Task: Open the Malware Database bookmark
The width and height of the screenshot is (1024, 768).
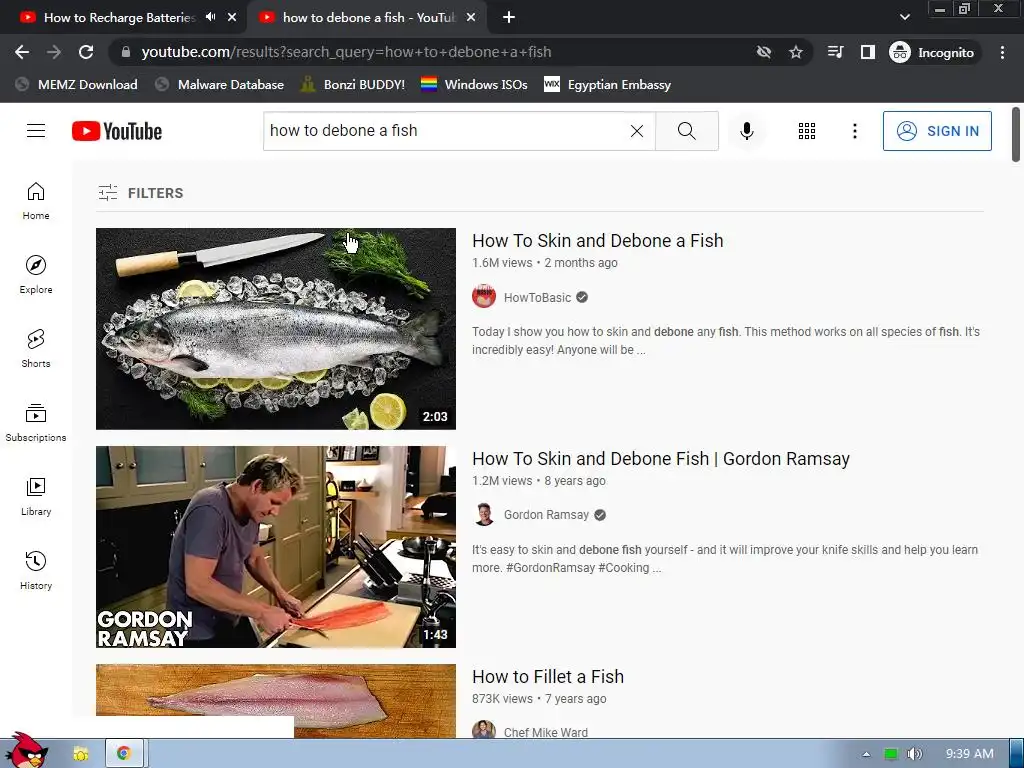Action: click(x=219, y=84)
